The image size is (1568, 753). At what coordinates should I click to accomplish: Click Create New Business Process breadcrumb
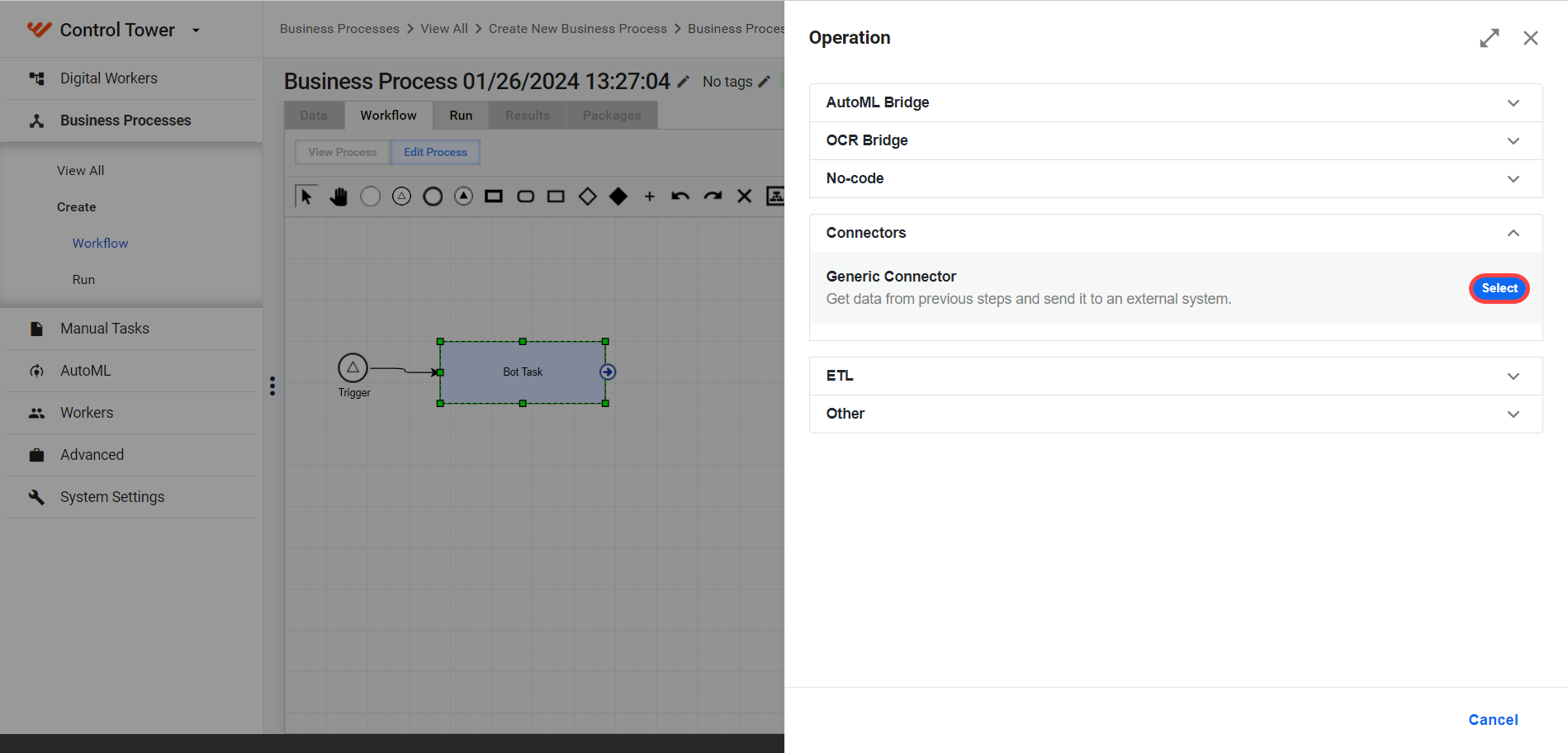578,29
